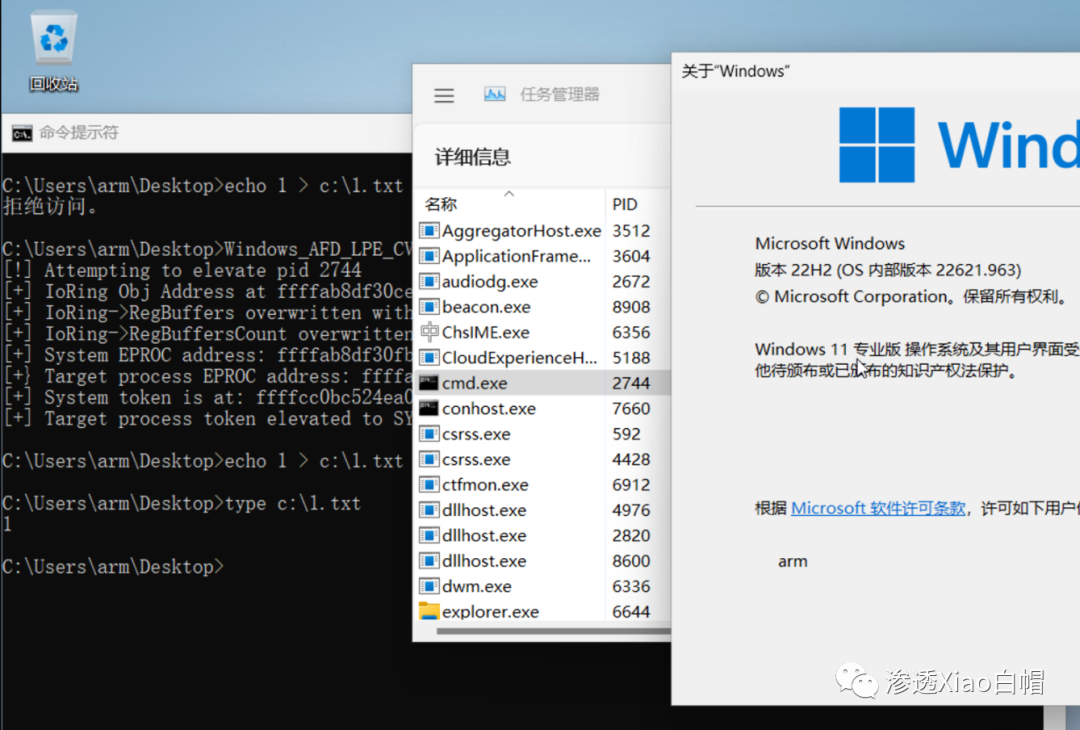This screenshot has height=730, width=1080.
Task: Click the explorer.exe folder icon
Action: point(429,612)
